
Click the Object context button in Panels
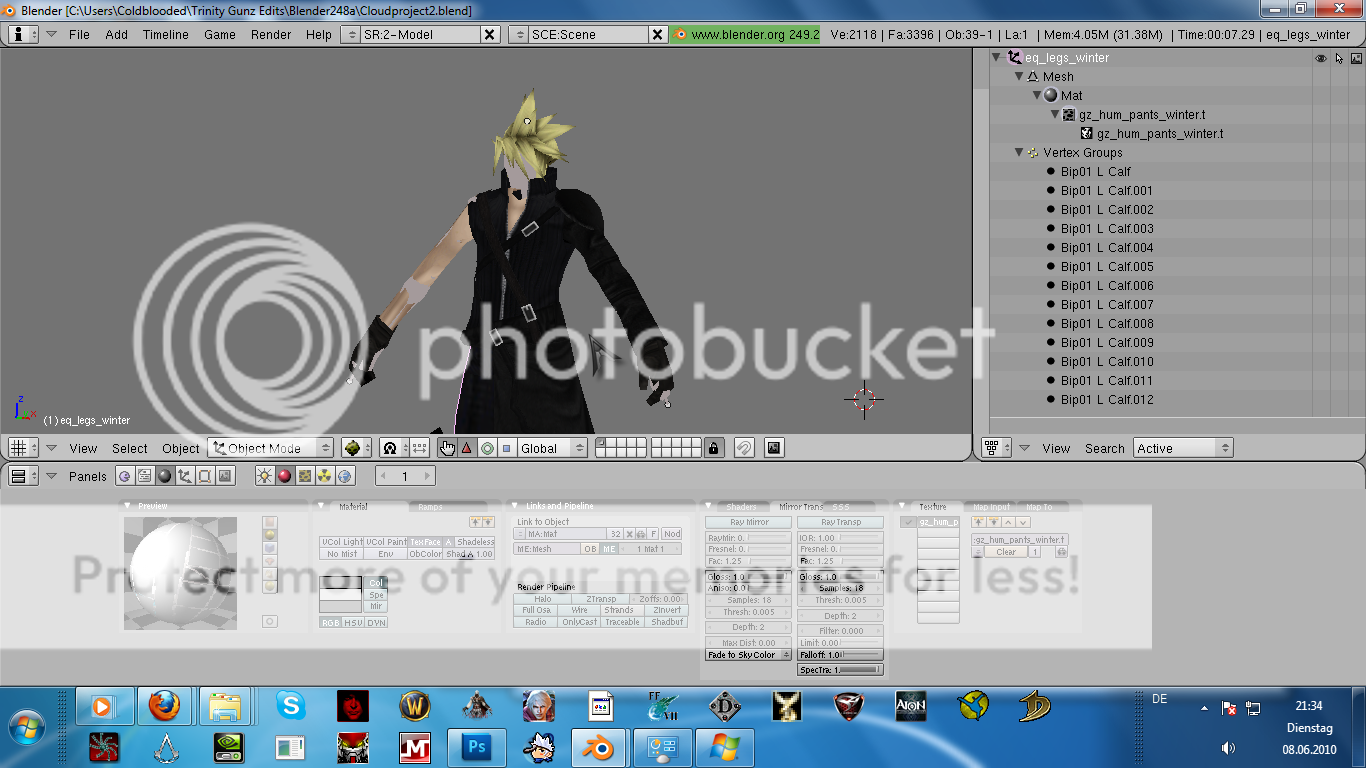click(185, 476)
